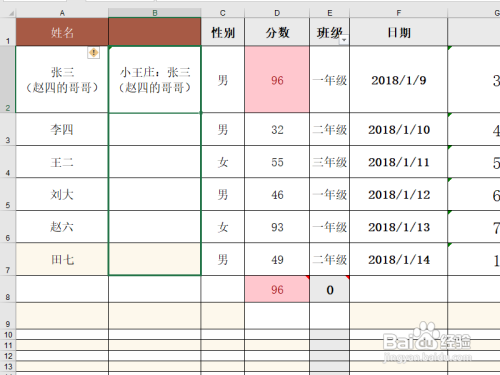Select date cell 2018/1/12
This screenshot has height=375, width=500.
398,194
